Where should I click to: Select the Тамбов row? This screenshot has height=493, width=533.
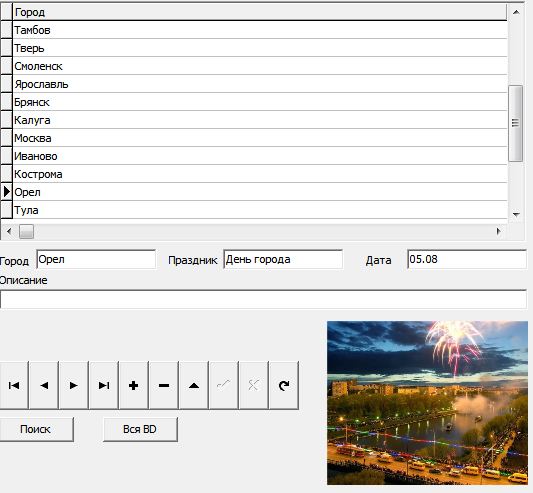[260, 30]
